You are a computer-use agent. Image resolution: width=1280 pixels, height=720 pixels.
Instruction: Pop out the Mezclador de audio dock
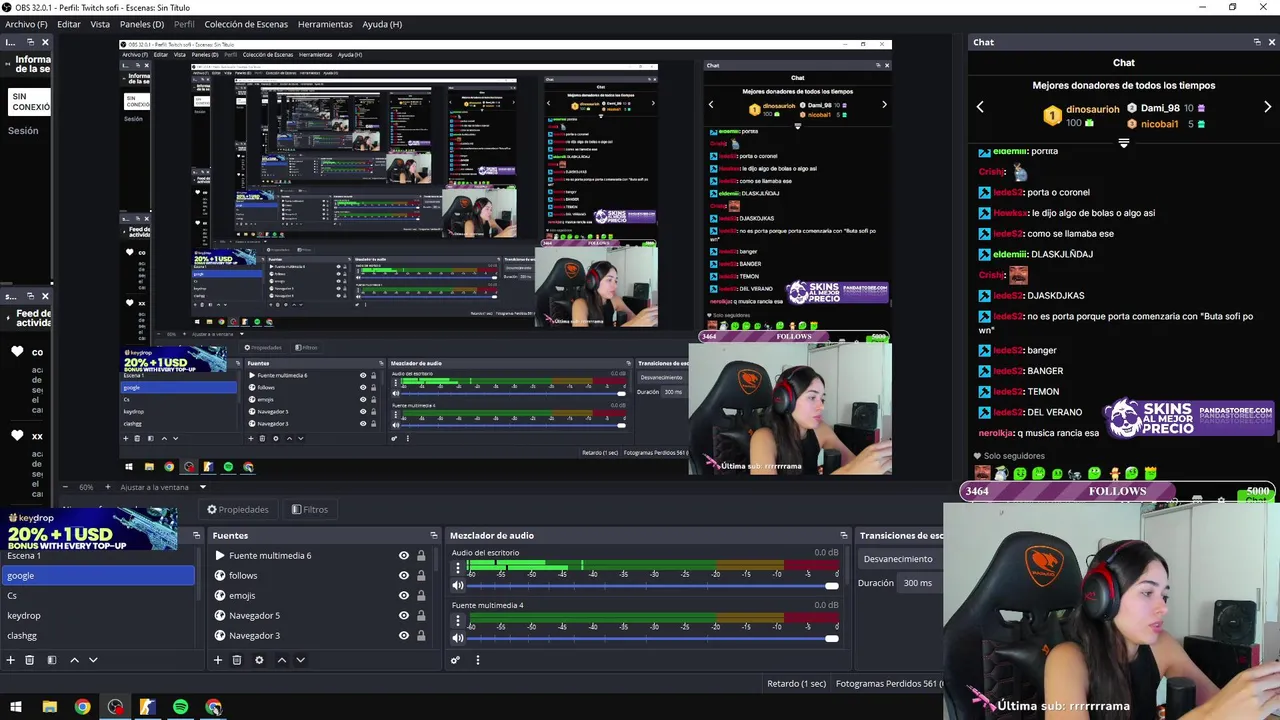[x=843, y=535]
